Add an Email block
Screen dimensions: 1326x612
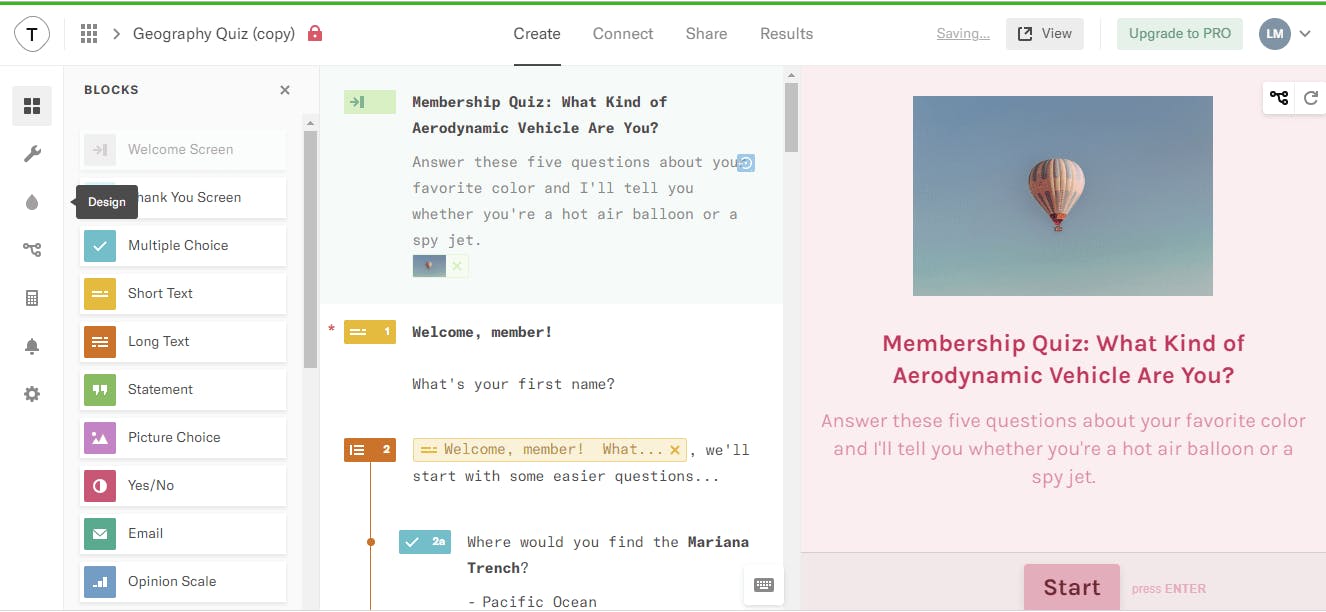pyautogui.click(x=183, y=534)
